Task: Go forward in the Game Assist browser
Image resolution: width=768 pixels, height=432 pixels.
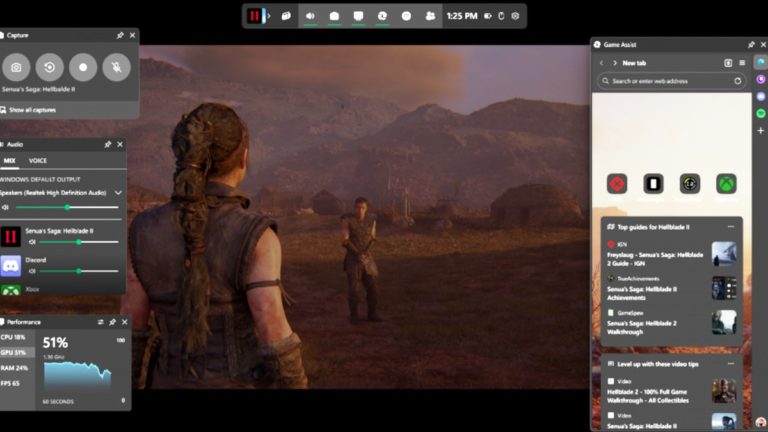Action: point(615,63)
